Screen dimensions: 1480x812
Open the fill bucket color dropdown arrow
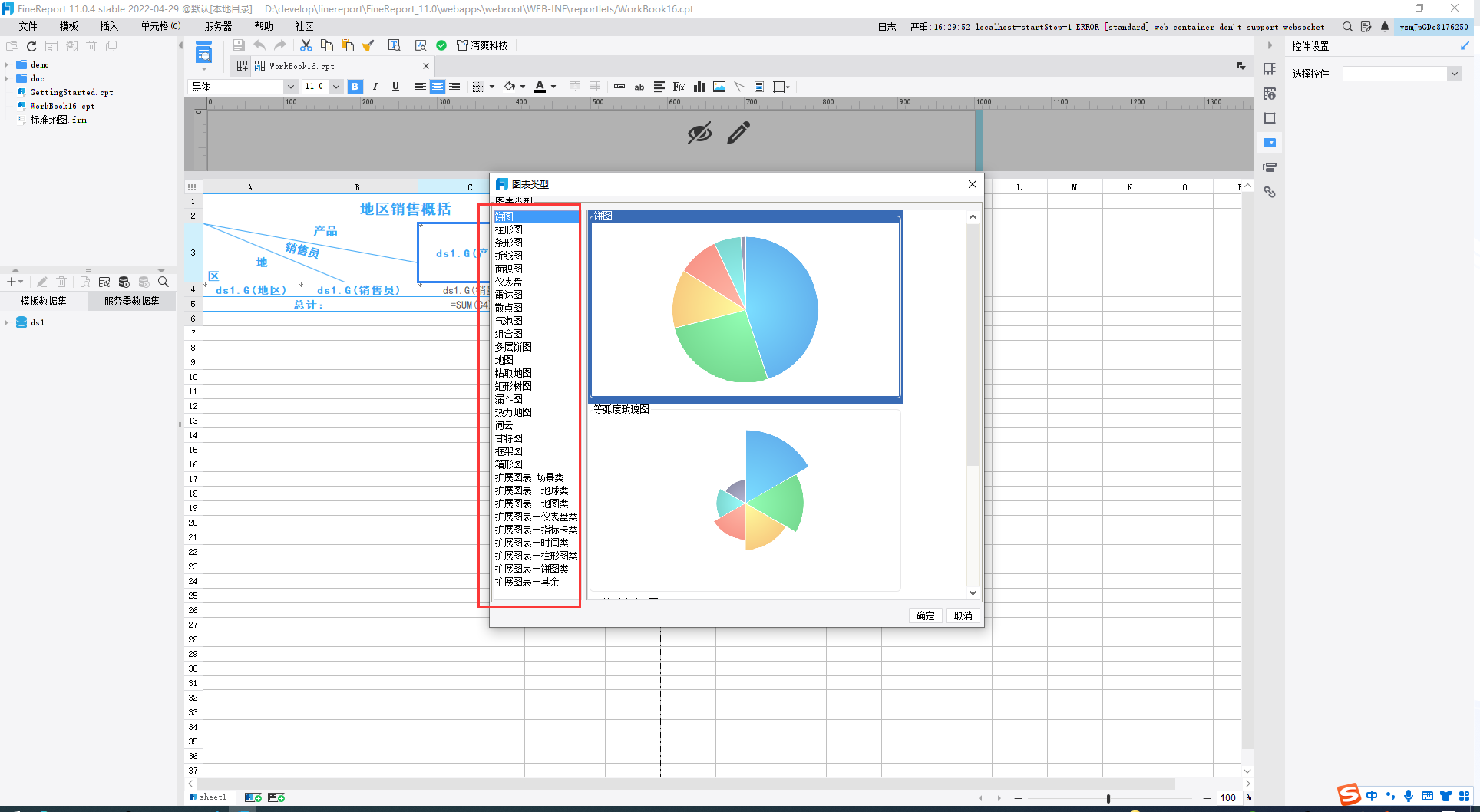(x=523, y=87)
